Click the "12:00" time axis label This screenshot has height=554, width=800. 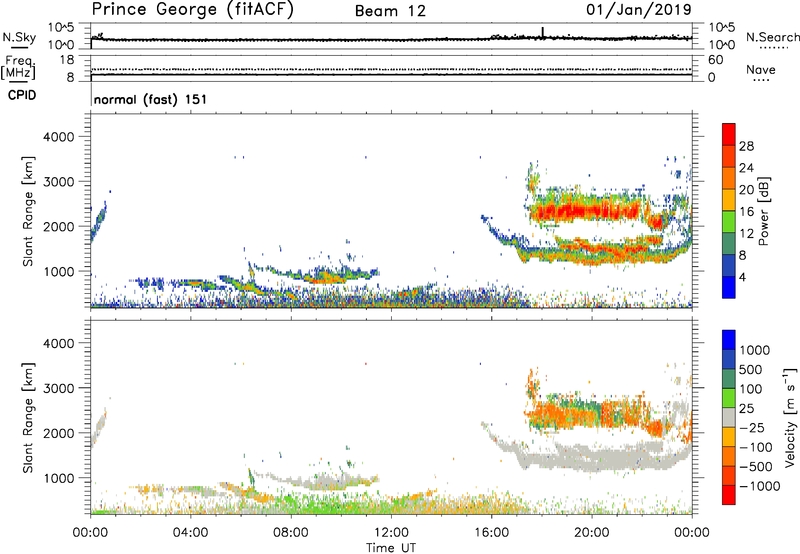[x=391, y=532]
